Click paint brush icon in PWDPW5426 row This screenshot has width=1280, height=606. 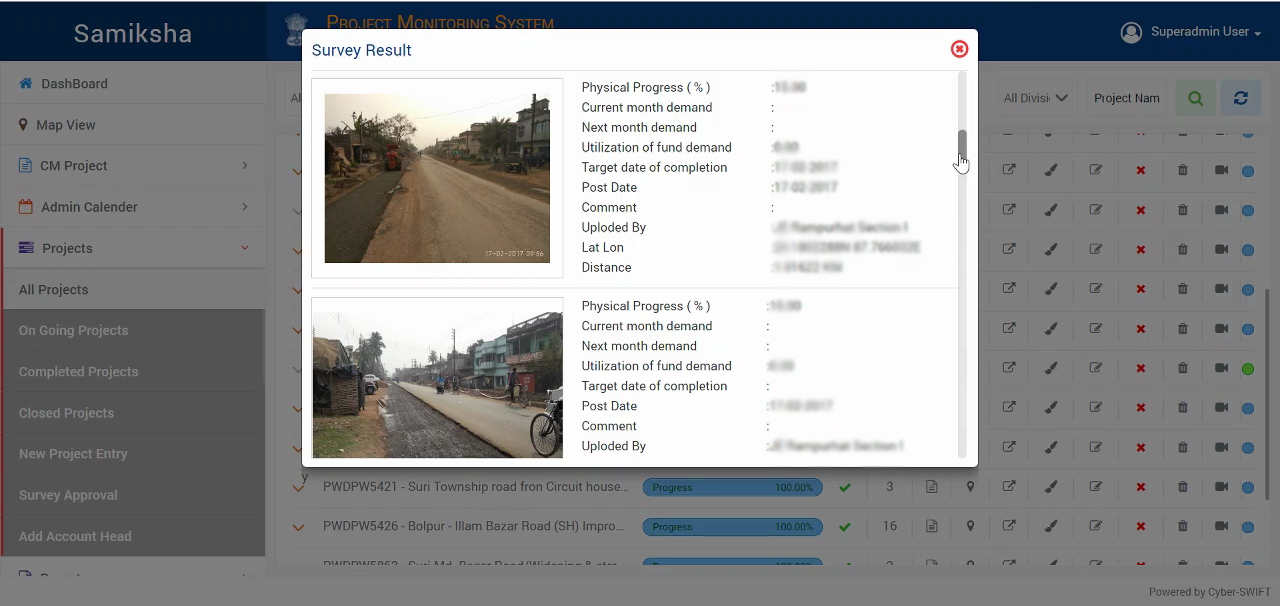(x=1051, y=526)
